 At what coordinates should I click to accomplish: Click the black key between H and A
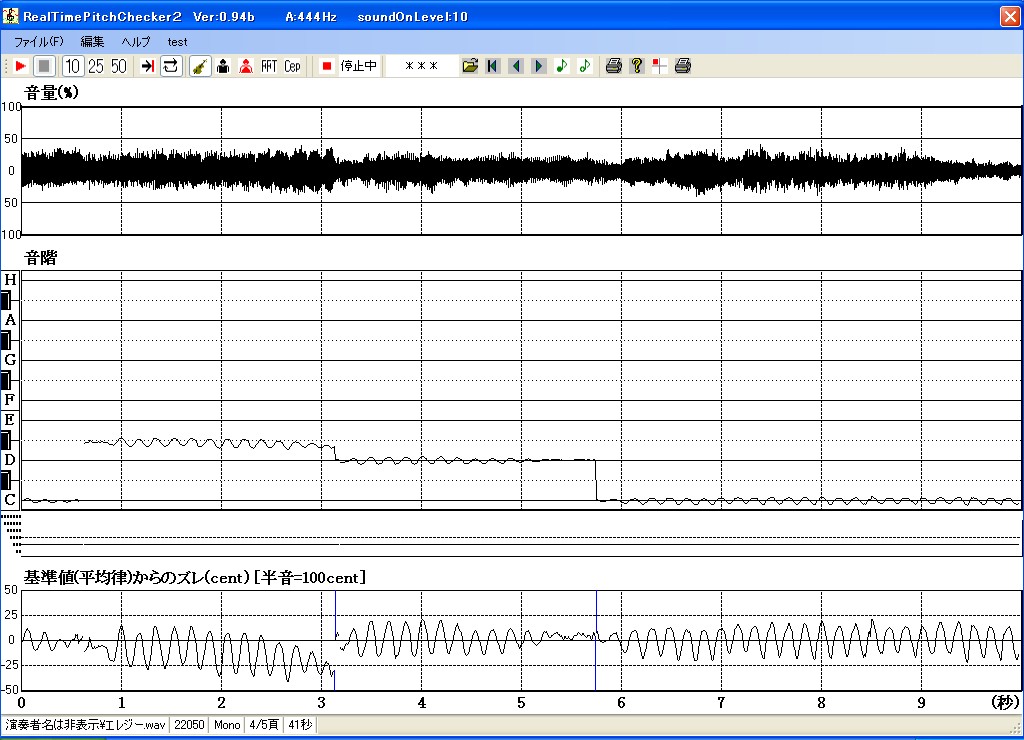click(6, 300)
